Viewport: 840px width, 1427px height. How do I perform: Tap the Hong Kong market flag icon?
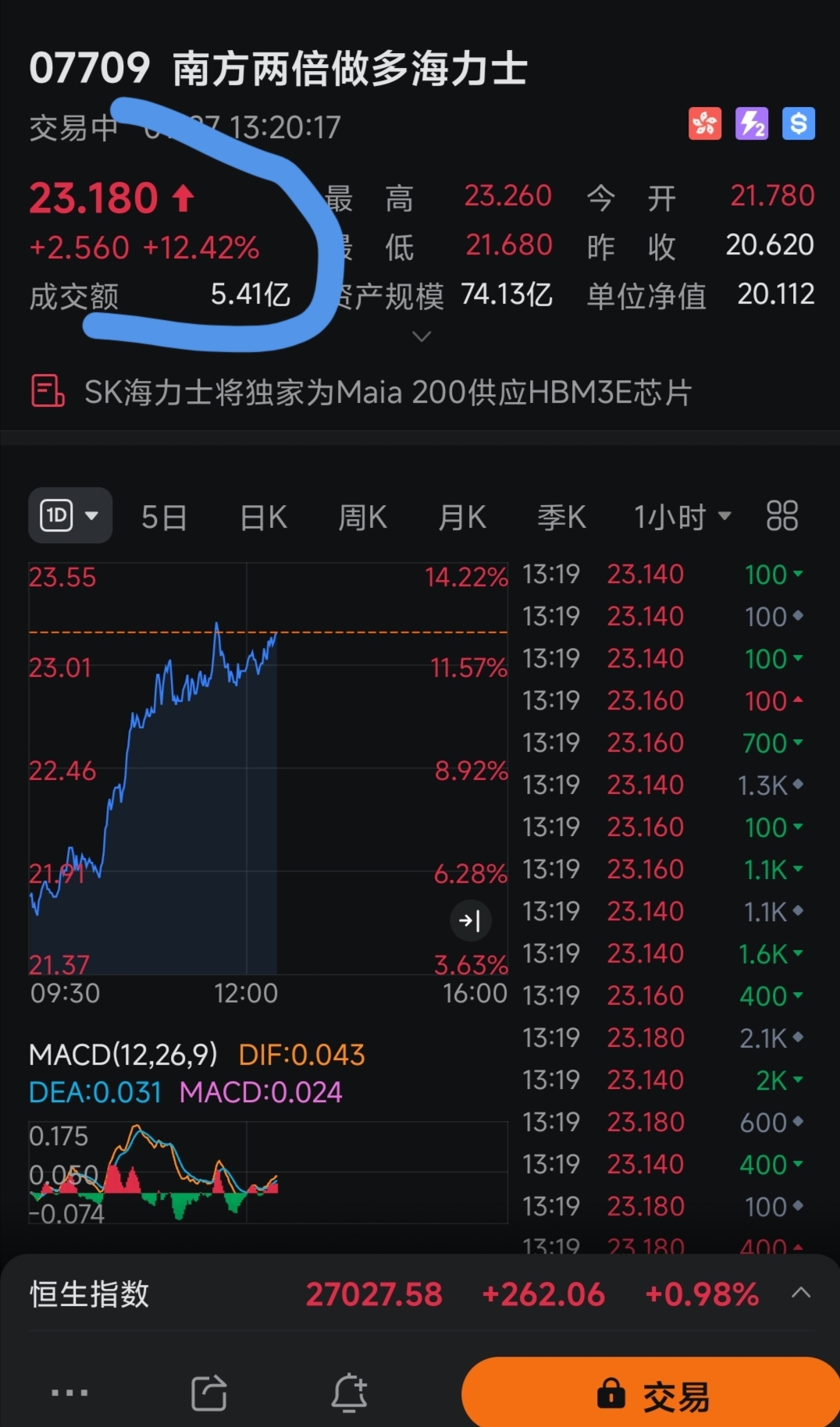click(704, 123)
